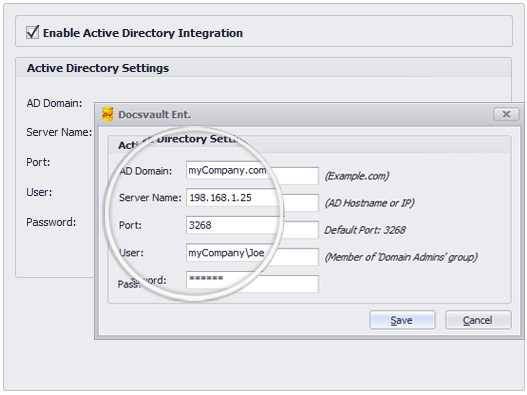Click the '(AD Hostname or IP)' hint
The height and width of the screenshot is (395, 527).
pyautogui.click(x=369, y=203)
